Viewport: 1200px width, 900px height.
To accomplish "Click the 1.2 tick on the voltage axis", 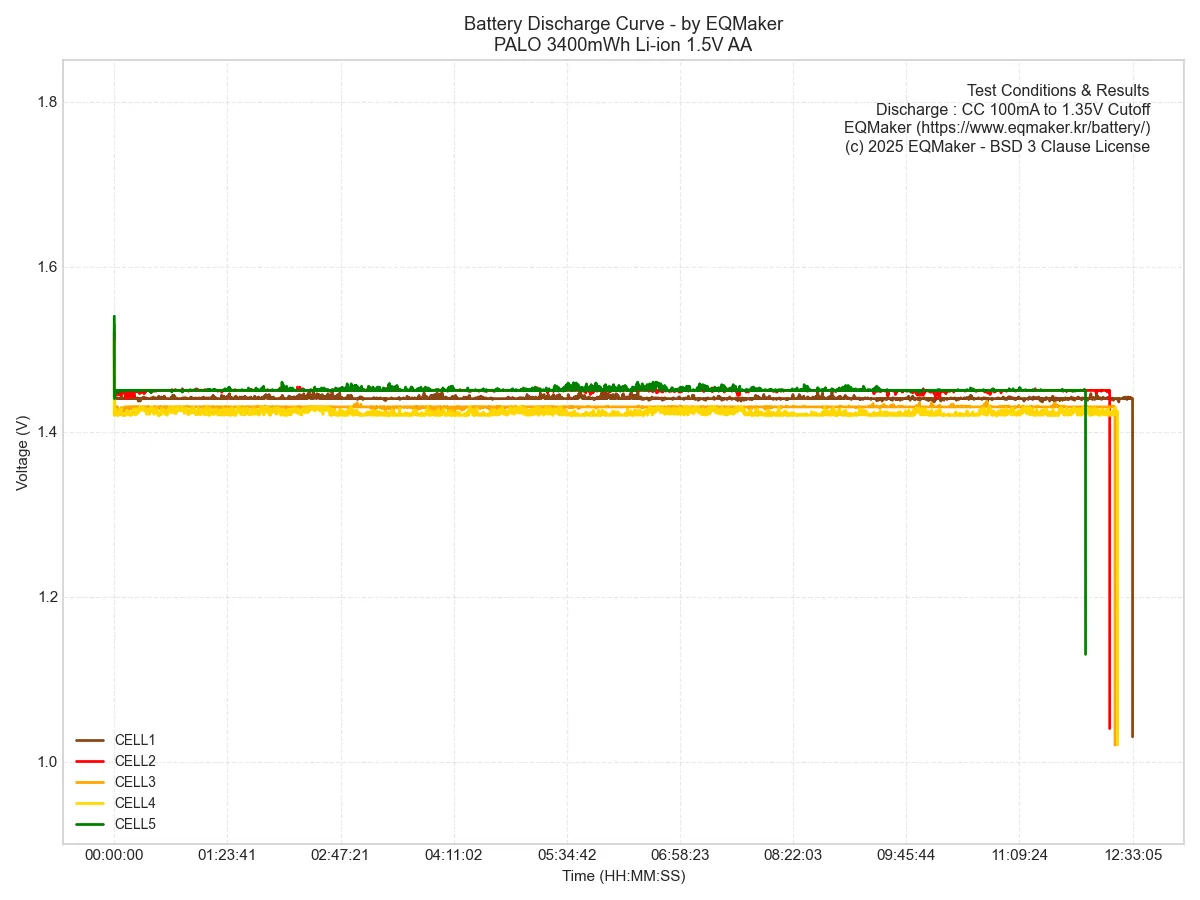I will point(46,597).
